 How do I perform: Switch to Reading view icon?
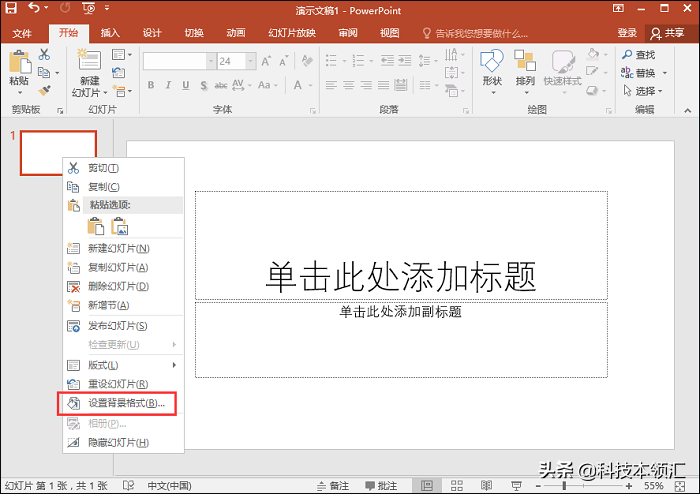click(x=487, y=486)
